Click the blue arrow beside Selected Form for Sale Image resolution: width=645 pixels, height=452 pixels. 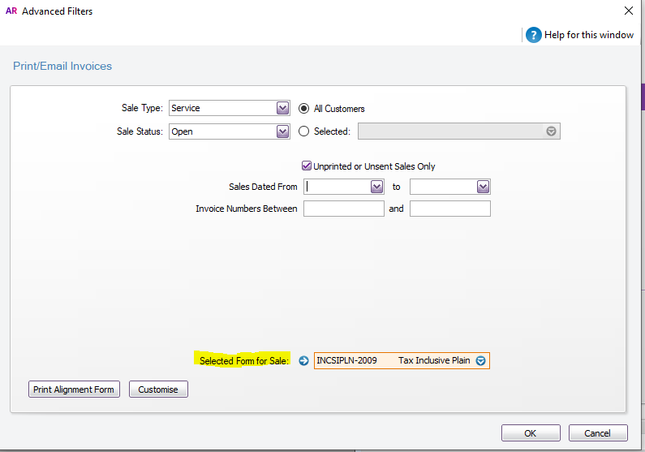tap(304, 360)
